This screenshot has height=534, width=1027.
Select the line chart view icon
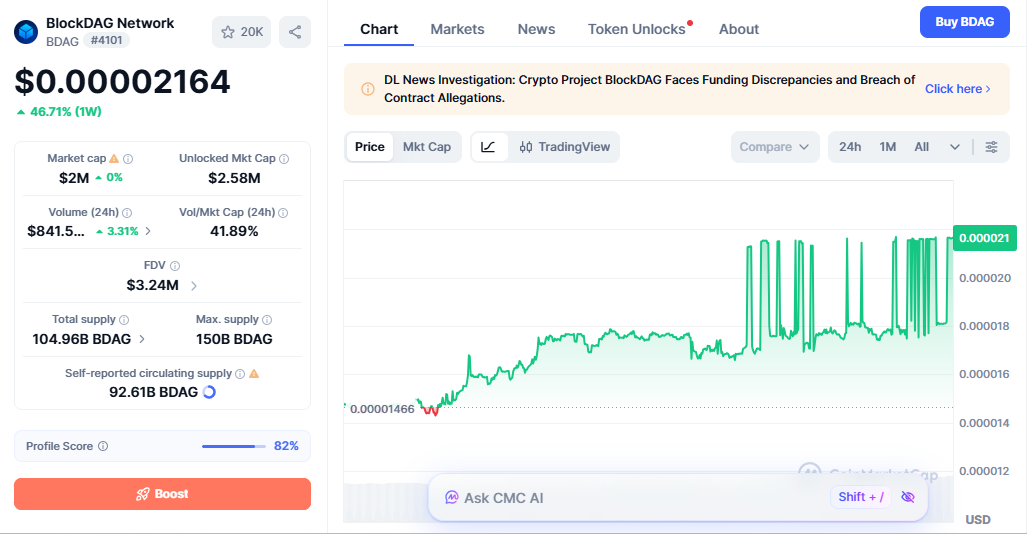pos(488,147)
